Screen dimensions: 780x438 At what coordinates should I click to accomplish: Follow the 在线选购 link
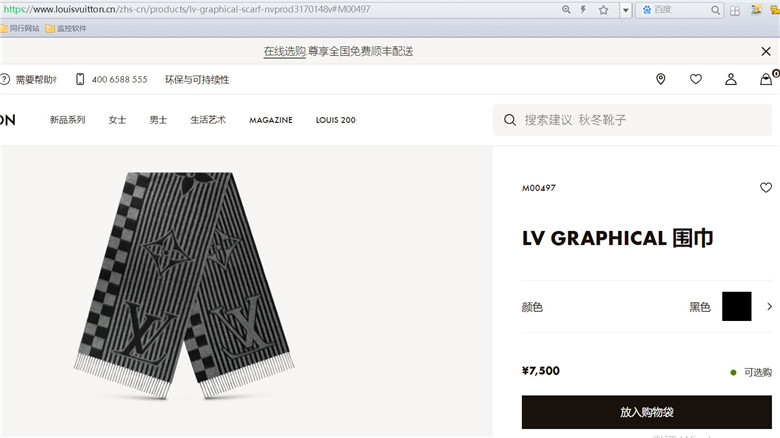[285, 51]
